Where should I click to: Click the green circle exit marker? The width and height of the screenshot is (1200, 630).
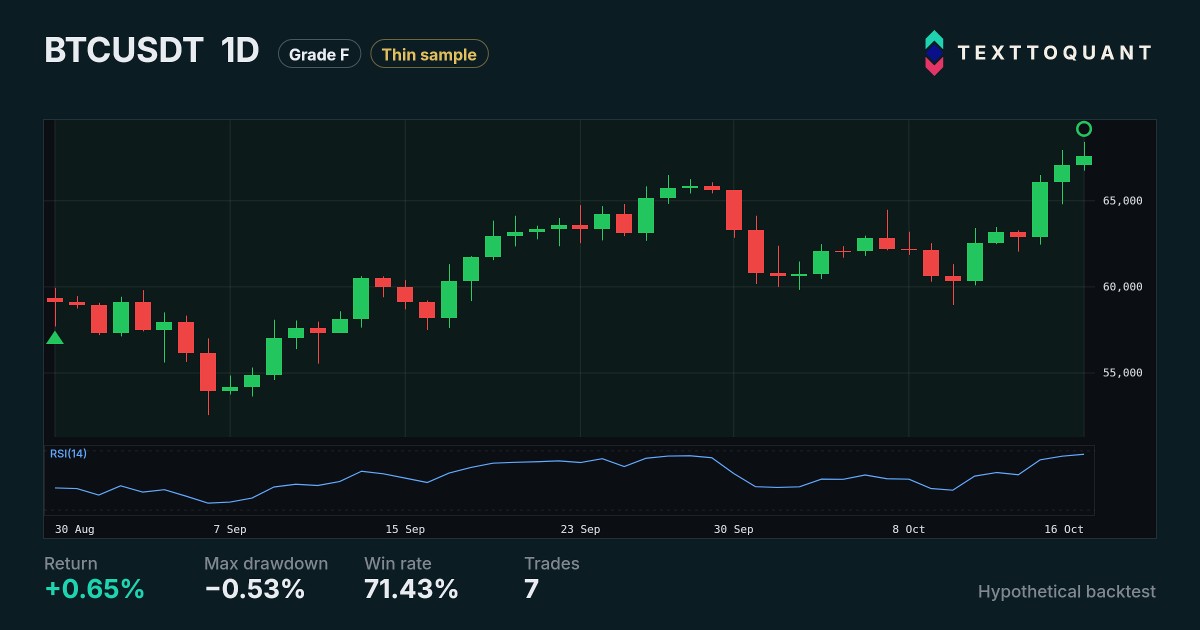coord(1084,129)
